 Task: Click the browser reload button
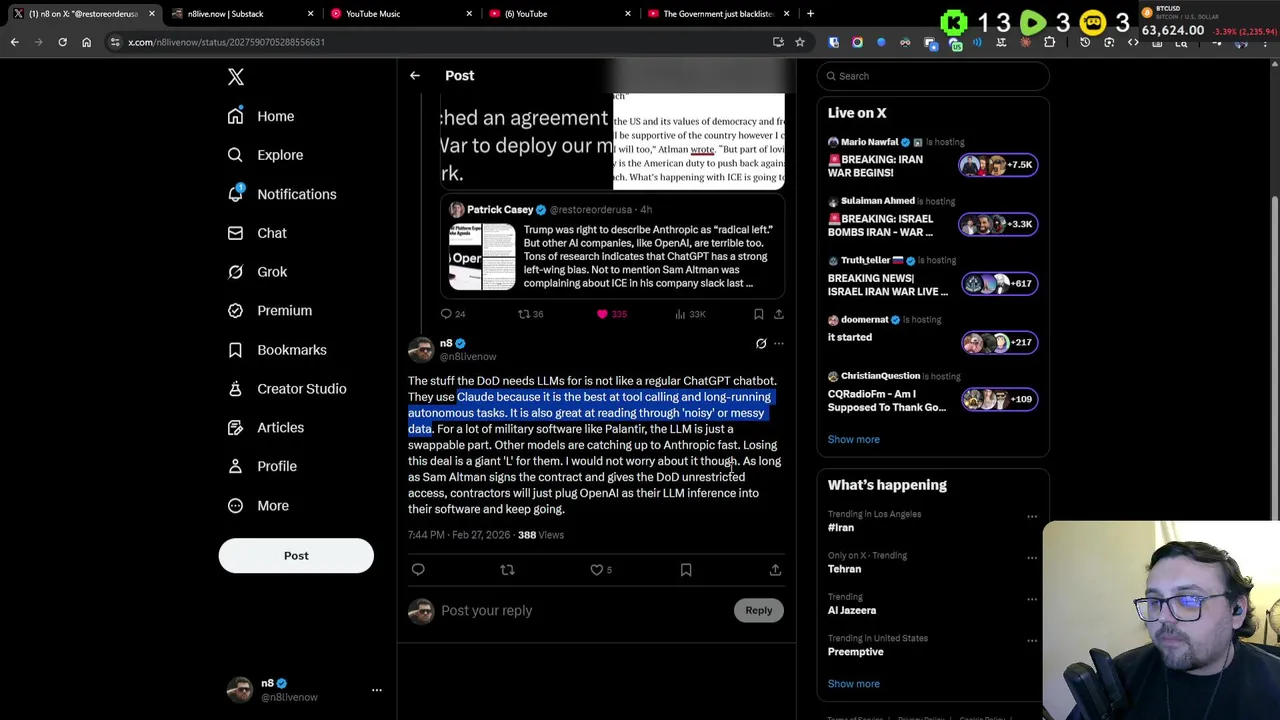[x=62, y=42]
